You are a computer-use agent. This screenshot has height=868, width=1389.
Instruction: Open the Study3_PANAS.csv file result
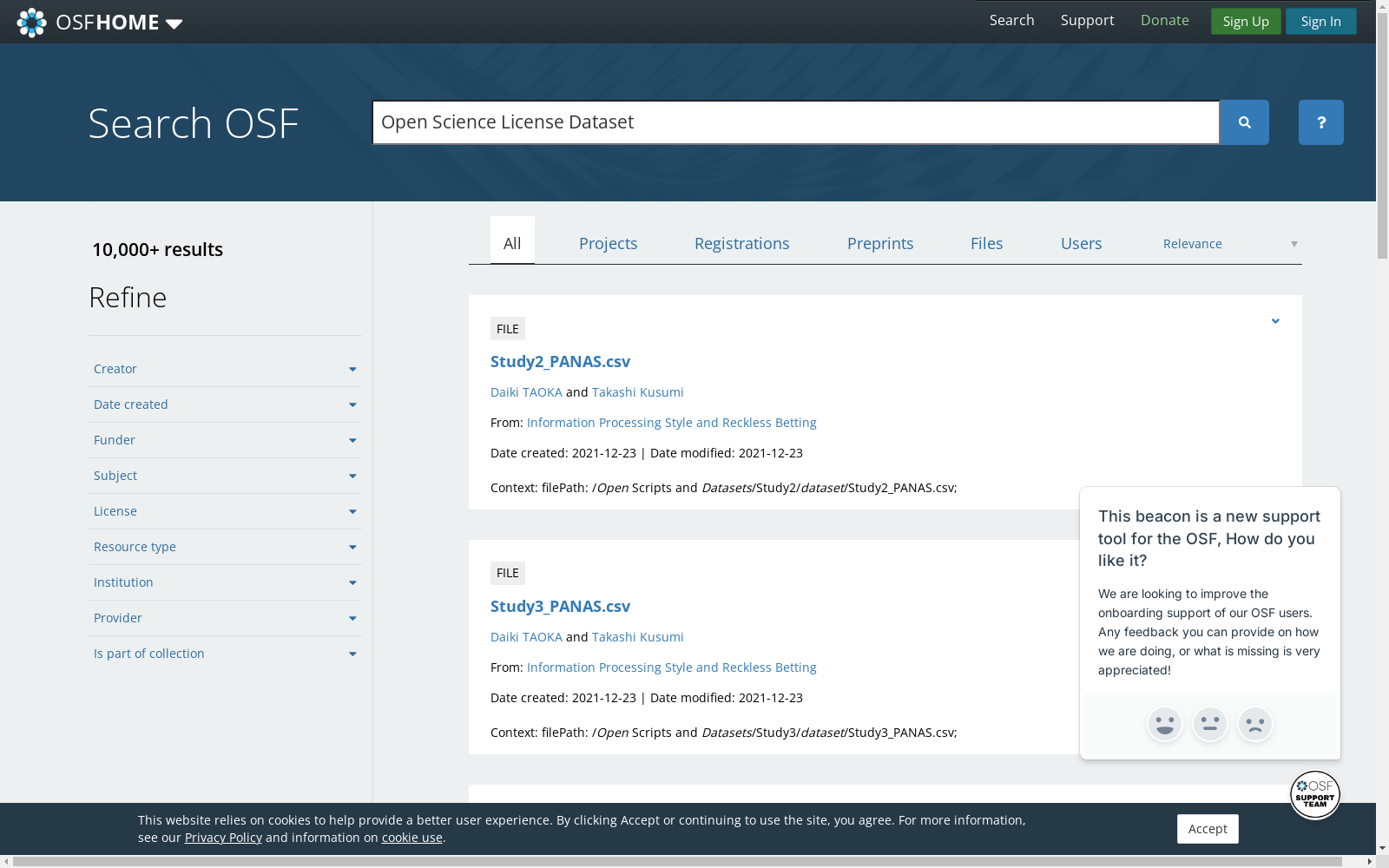(x=560, y=607)
